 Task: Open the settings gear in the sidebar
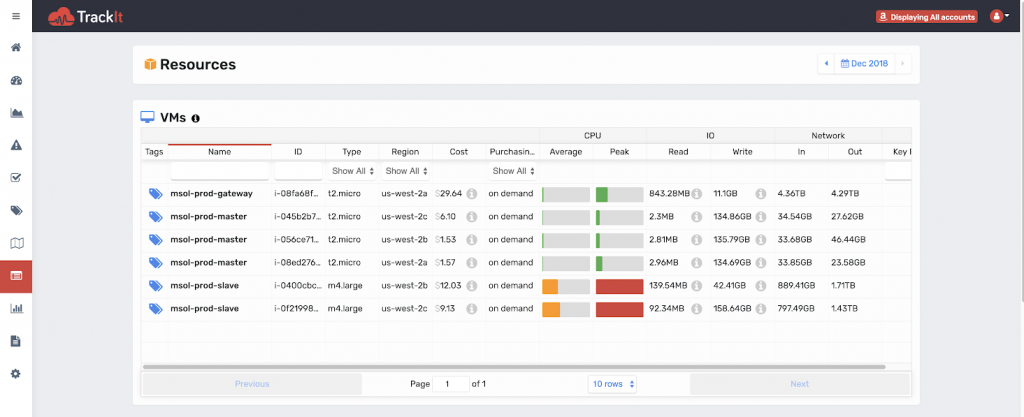click(15, 373)
